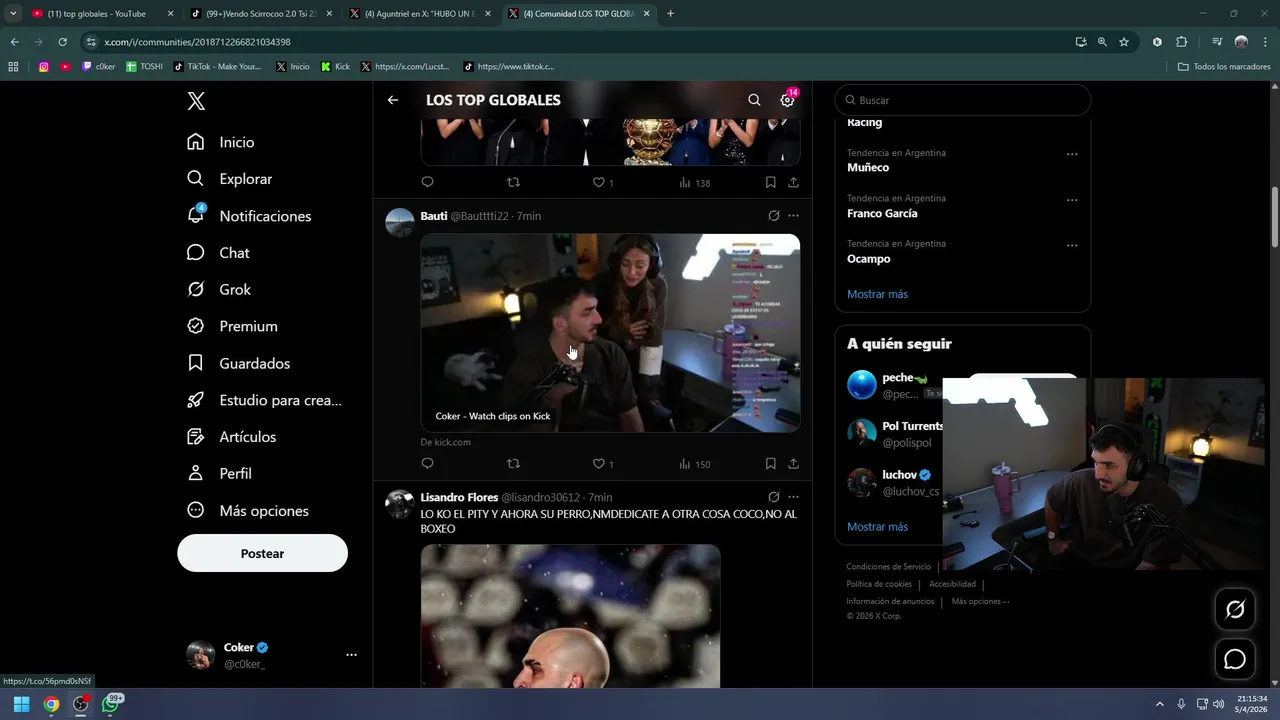Screen dimensions: 1280x720
Task: Open Explorar in the sidebar
Action: pos(230,179)
